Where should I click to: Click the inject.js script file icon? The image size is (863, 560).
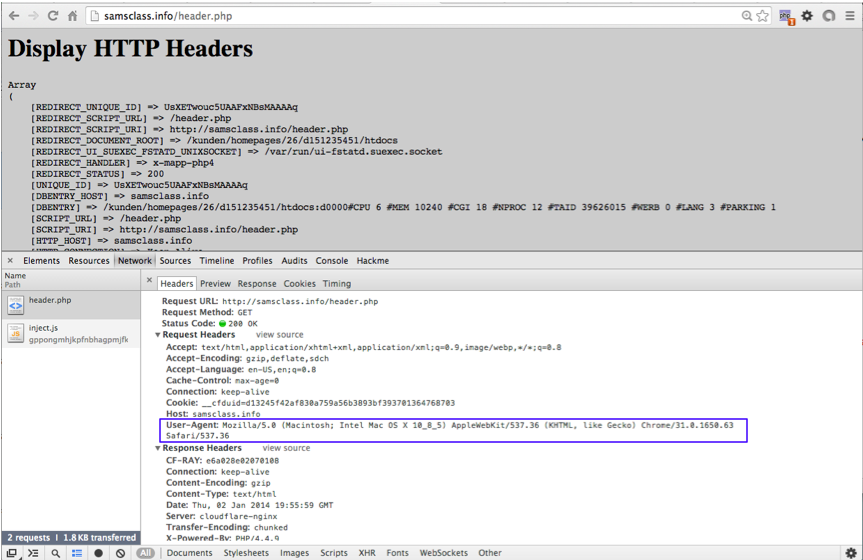pos(15,333)
